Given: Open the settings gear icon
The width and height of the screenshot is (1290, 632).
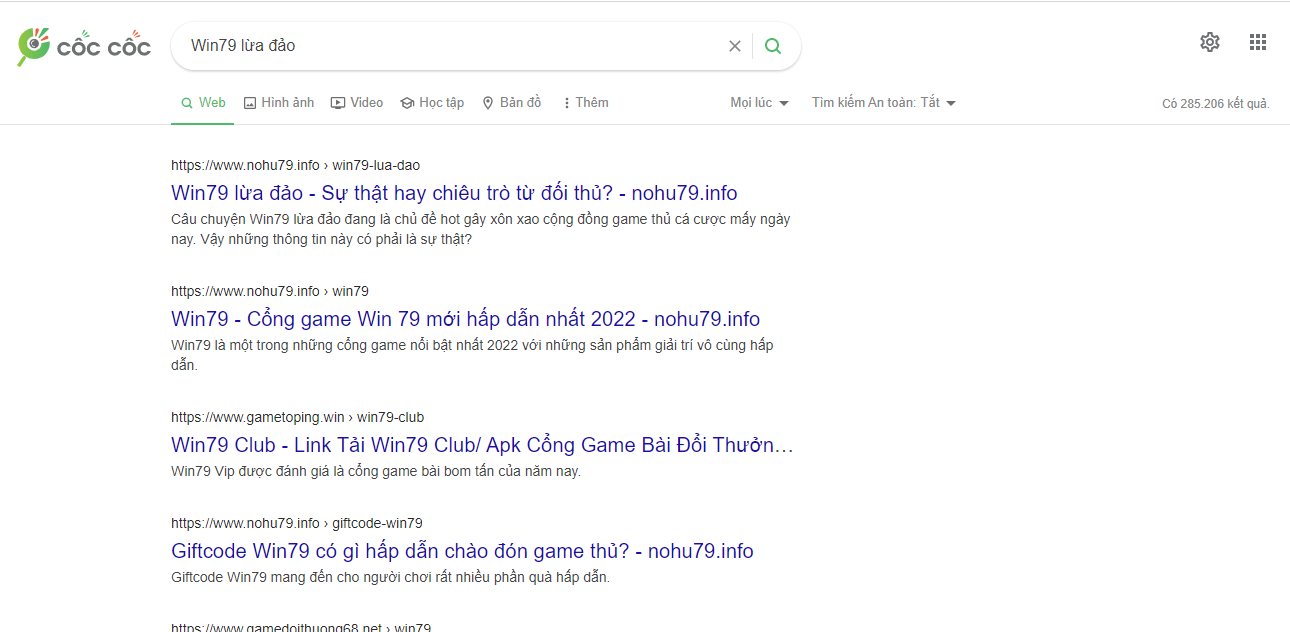Looking at the screenshot, I should (x=1209, y=42).
